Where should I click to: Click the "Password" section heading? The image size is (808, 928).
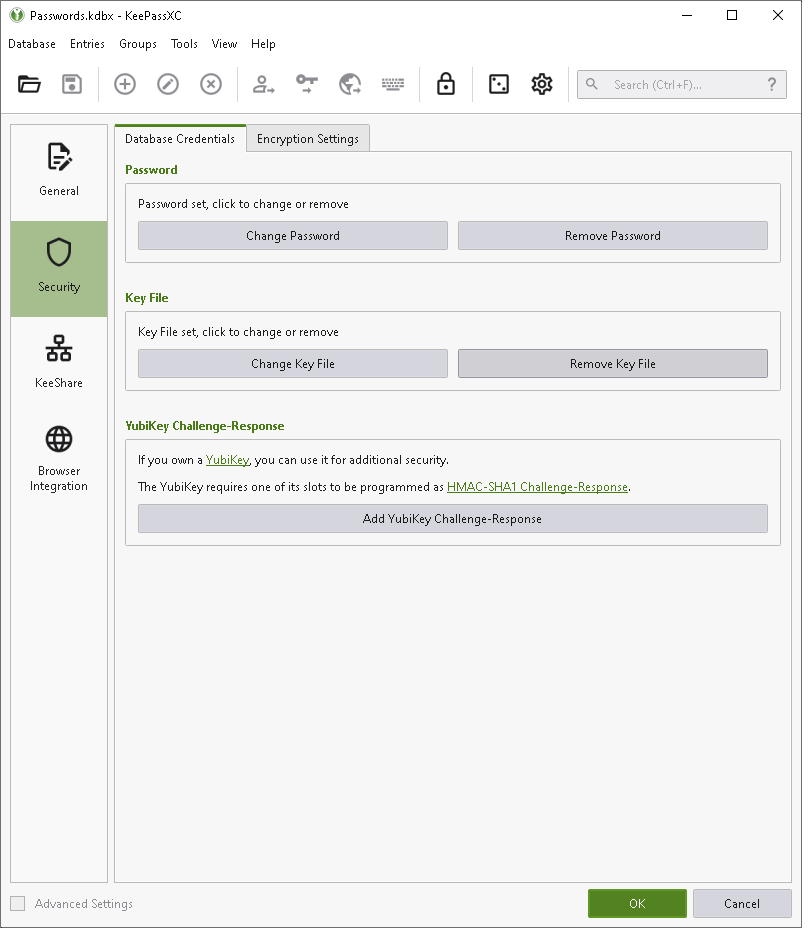(x=152, y=170)
